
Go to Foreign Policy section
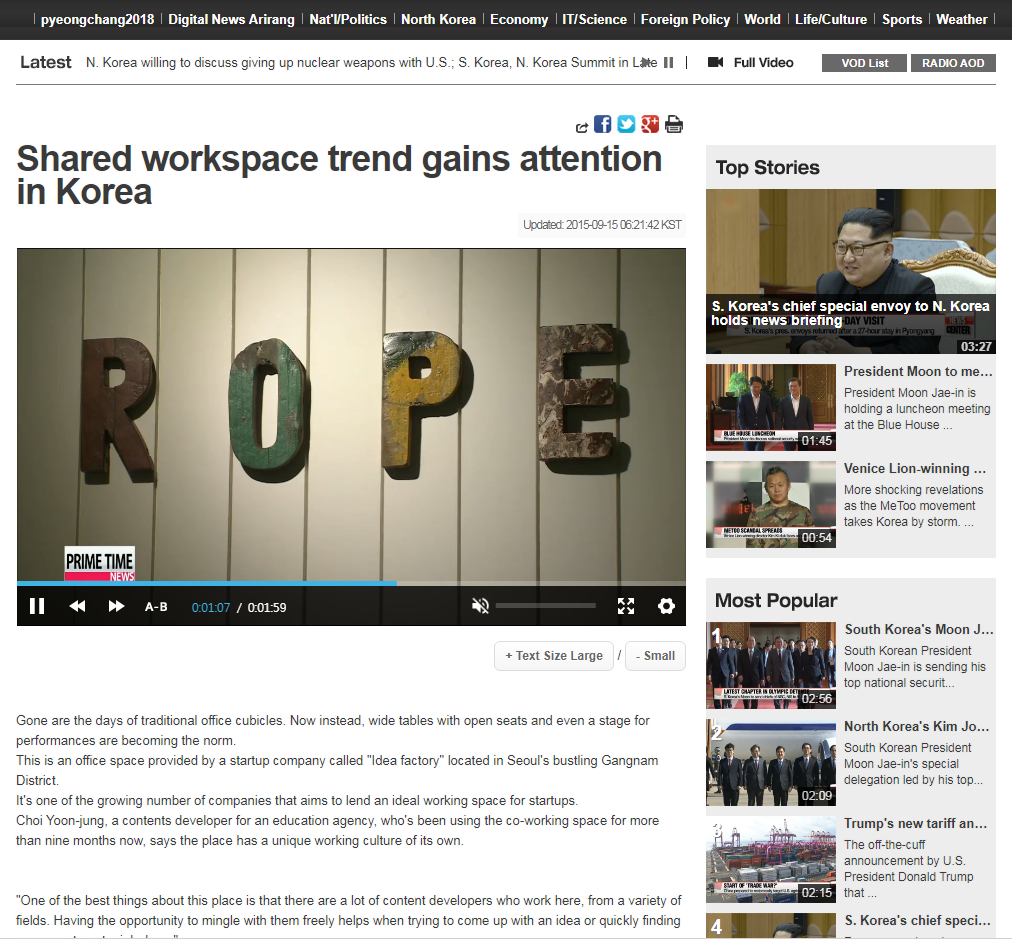pyautogui.click(x=685, y=19)
